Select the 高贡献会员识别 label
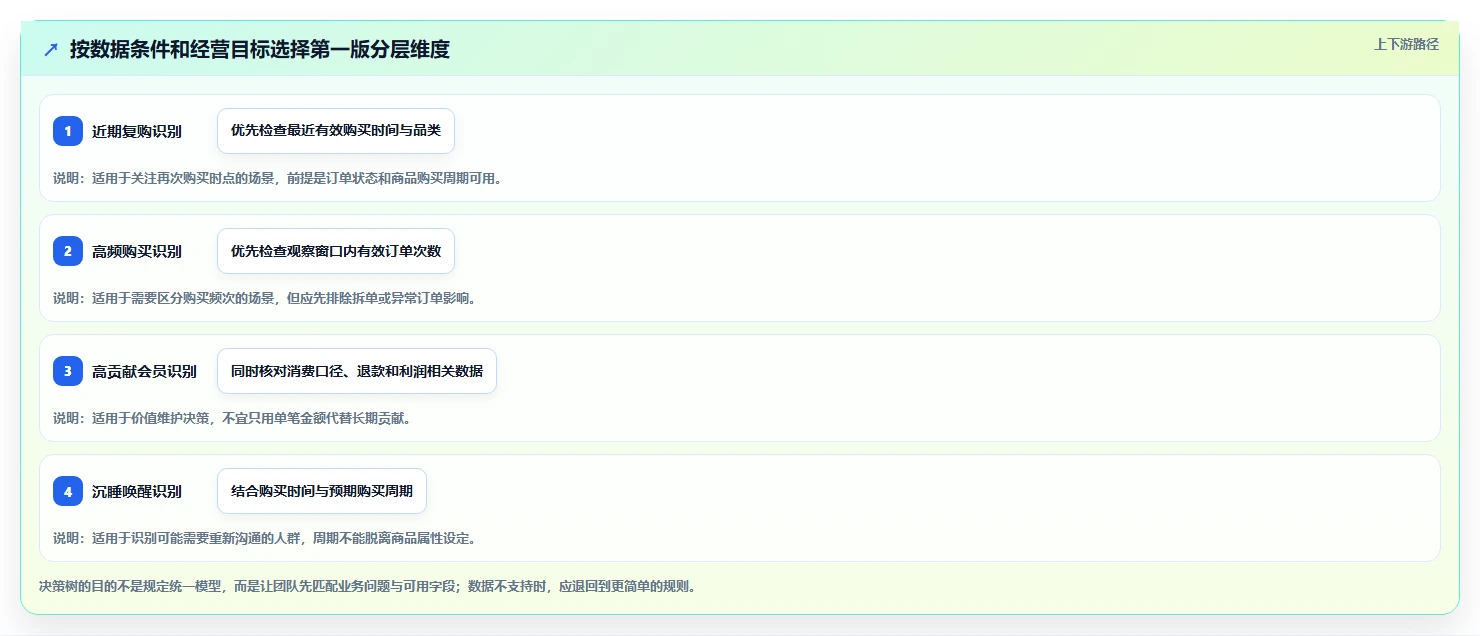 tap(144, 372)
